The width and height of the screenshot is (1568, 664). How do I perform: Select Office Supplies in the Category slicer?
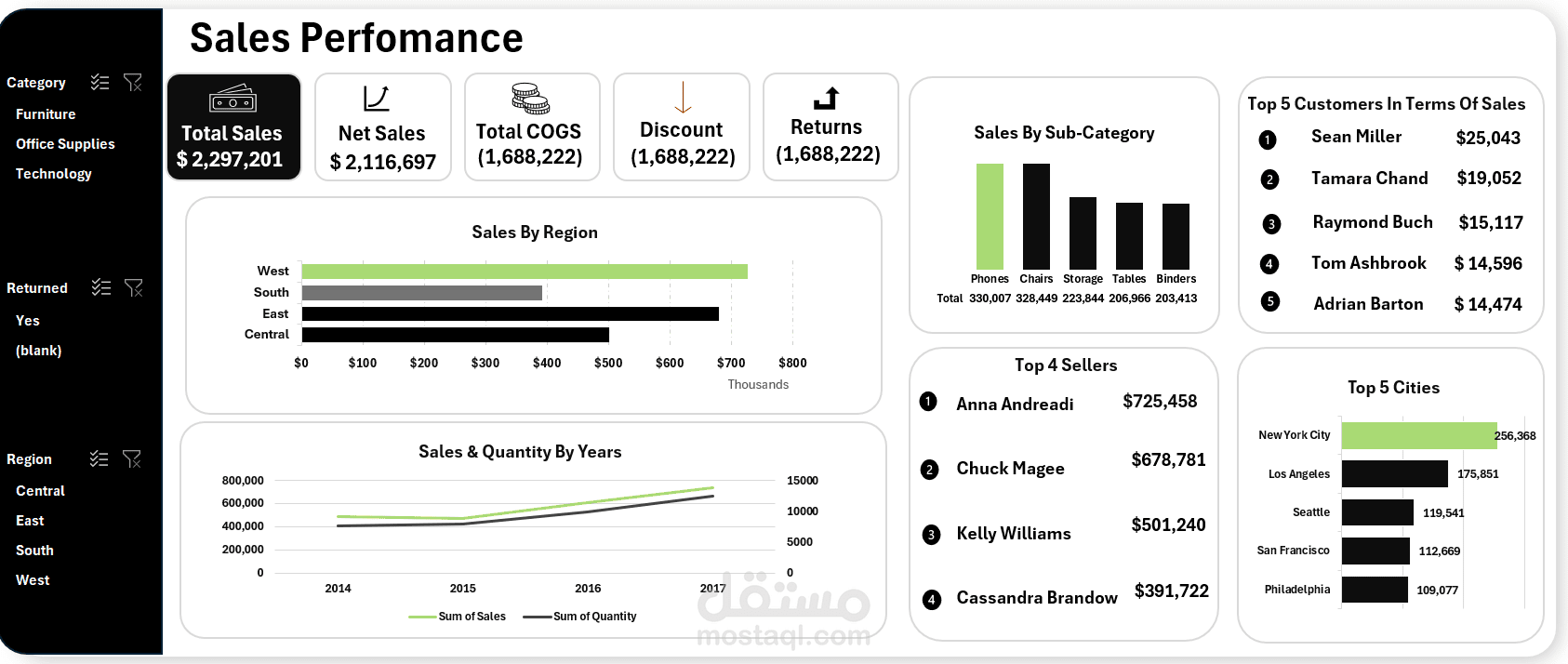pyautogui.click(x=65, y=144)
